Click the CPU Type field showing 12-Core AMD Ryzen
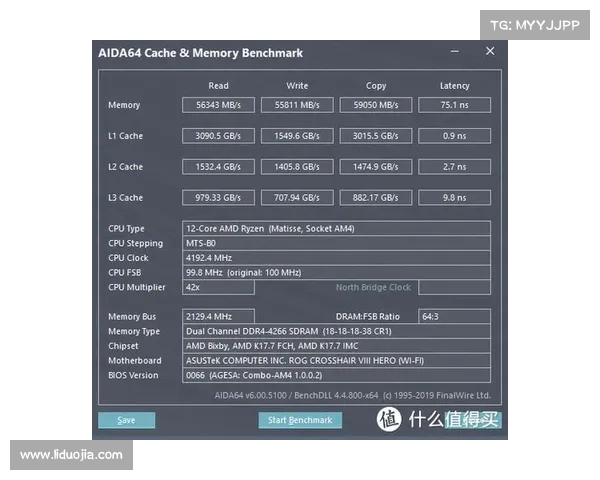600x480 pixels. [336, 229]
